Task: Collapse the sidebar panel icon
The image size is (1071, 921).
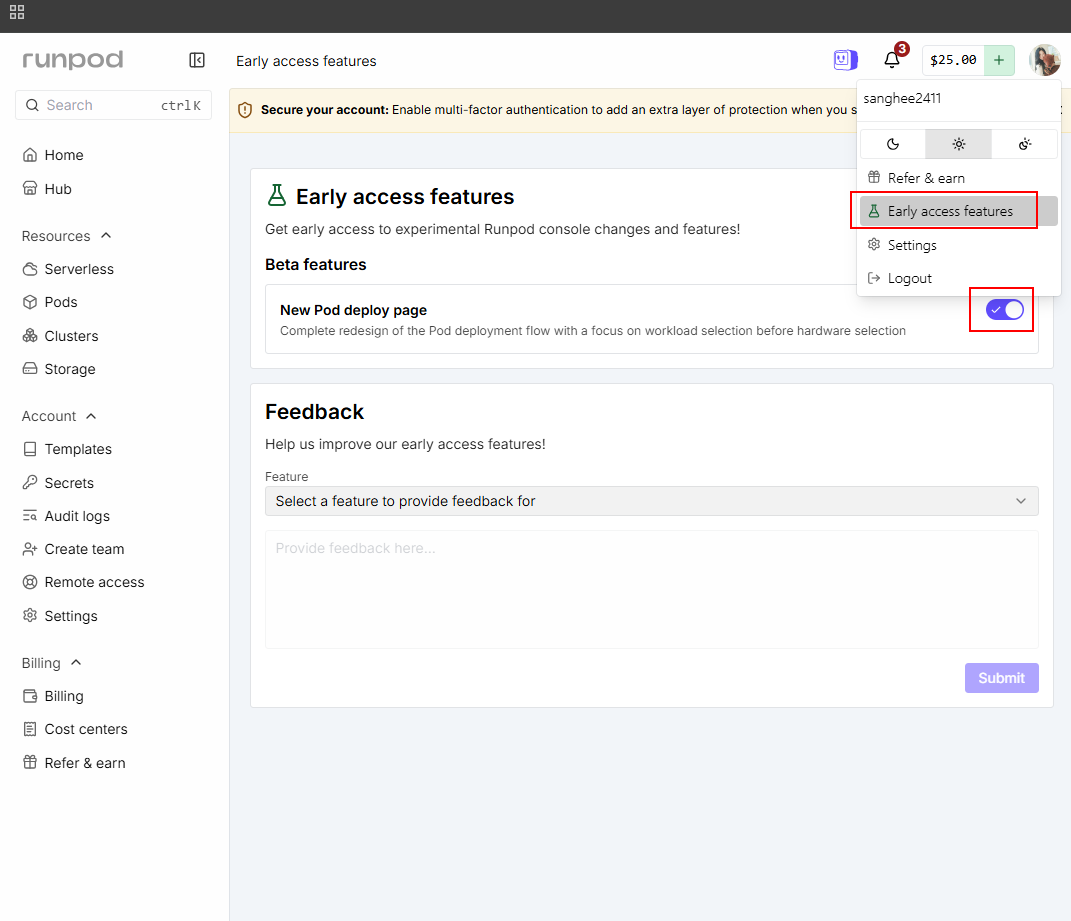Action: [x=197, y=60]
